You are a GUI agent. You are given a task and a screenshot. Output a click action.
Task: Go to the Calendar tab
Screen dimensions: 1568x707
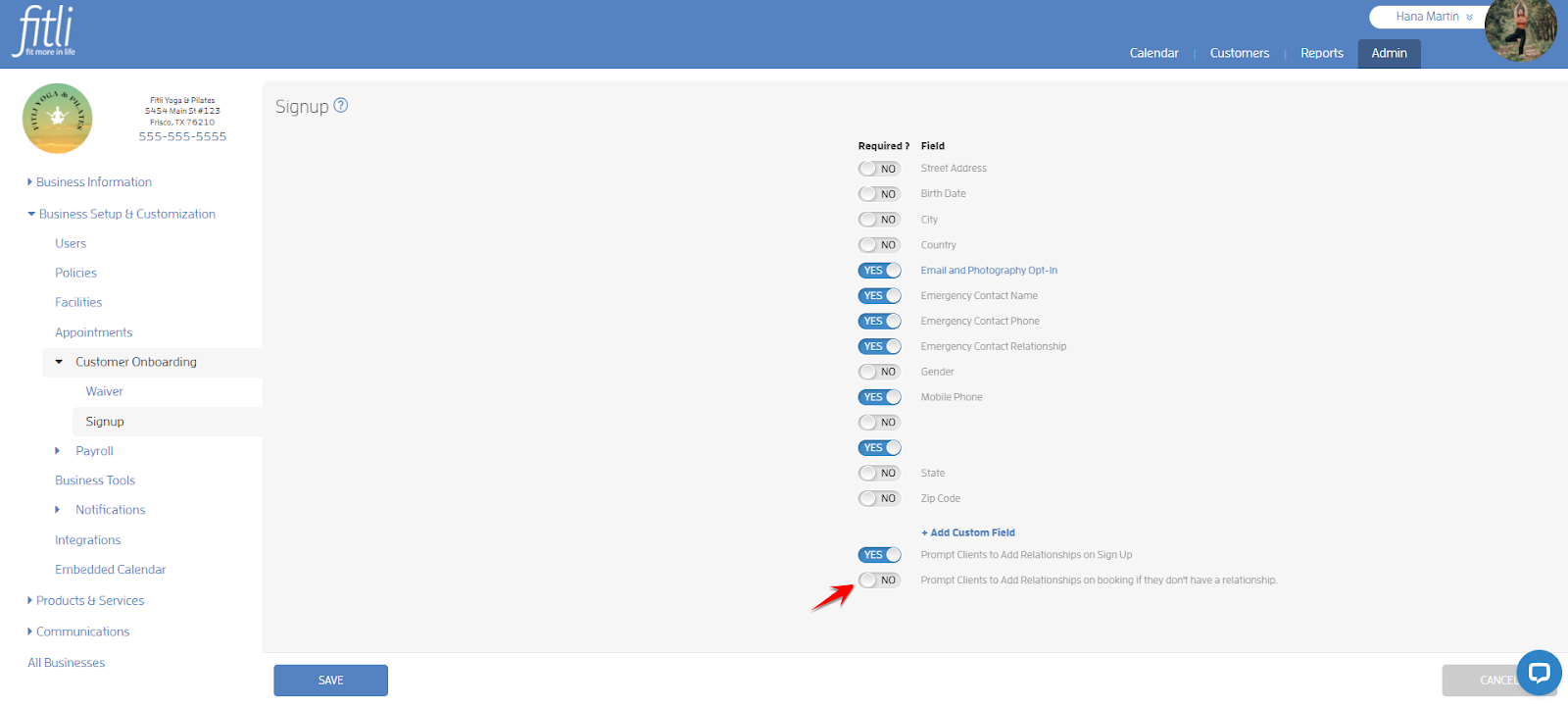[1153, 53]
